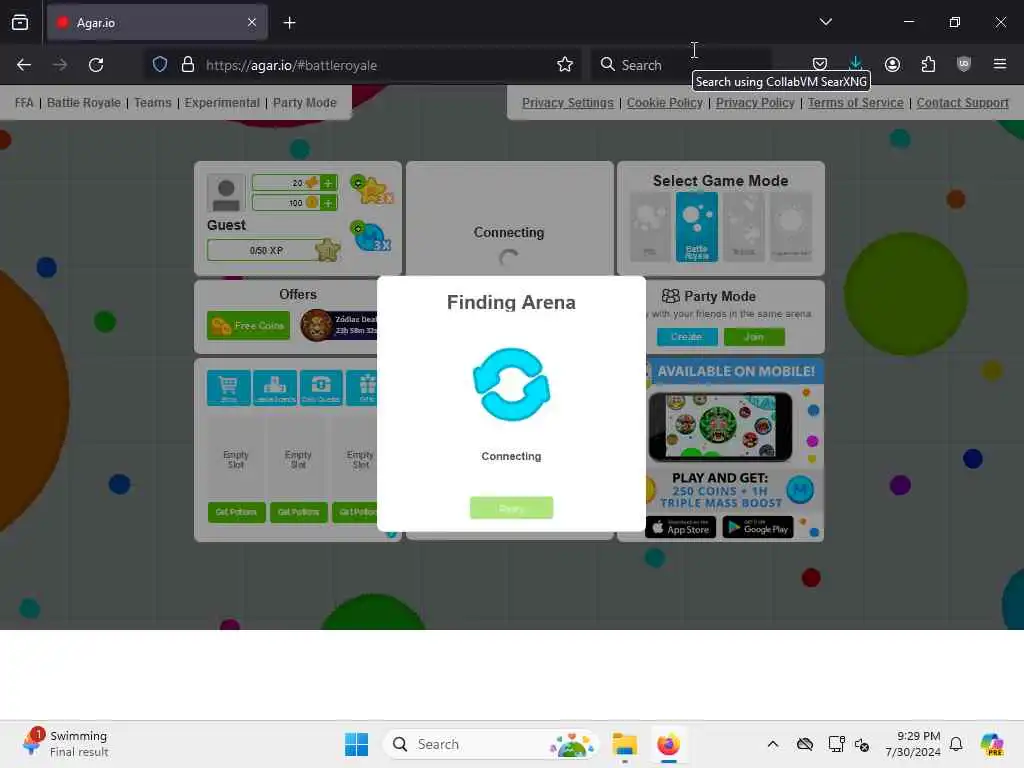1024x768 pixels.
Task: Reload the current page
Action: 96,65
